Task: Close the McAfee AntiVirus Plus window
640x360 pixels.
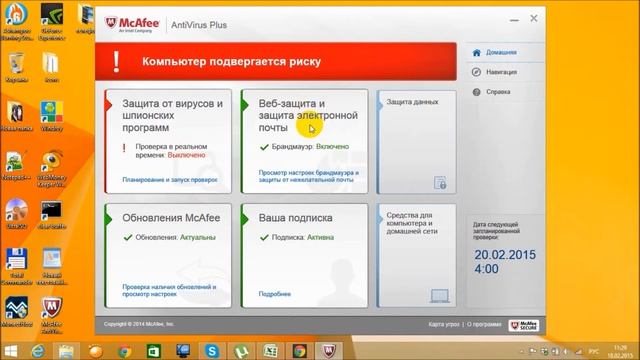Action: pos(534,18)
